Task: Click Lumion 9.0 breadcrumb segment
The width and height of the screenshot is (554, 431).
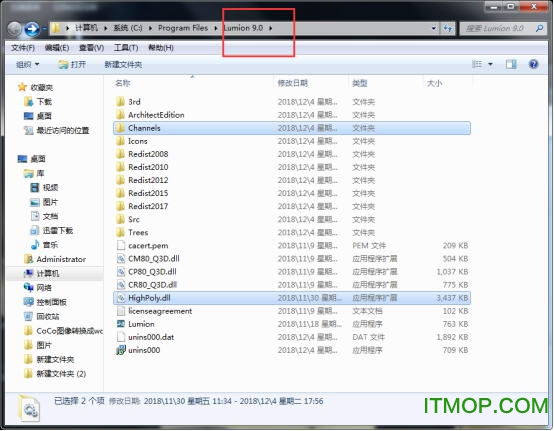Action: [243, 28]
